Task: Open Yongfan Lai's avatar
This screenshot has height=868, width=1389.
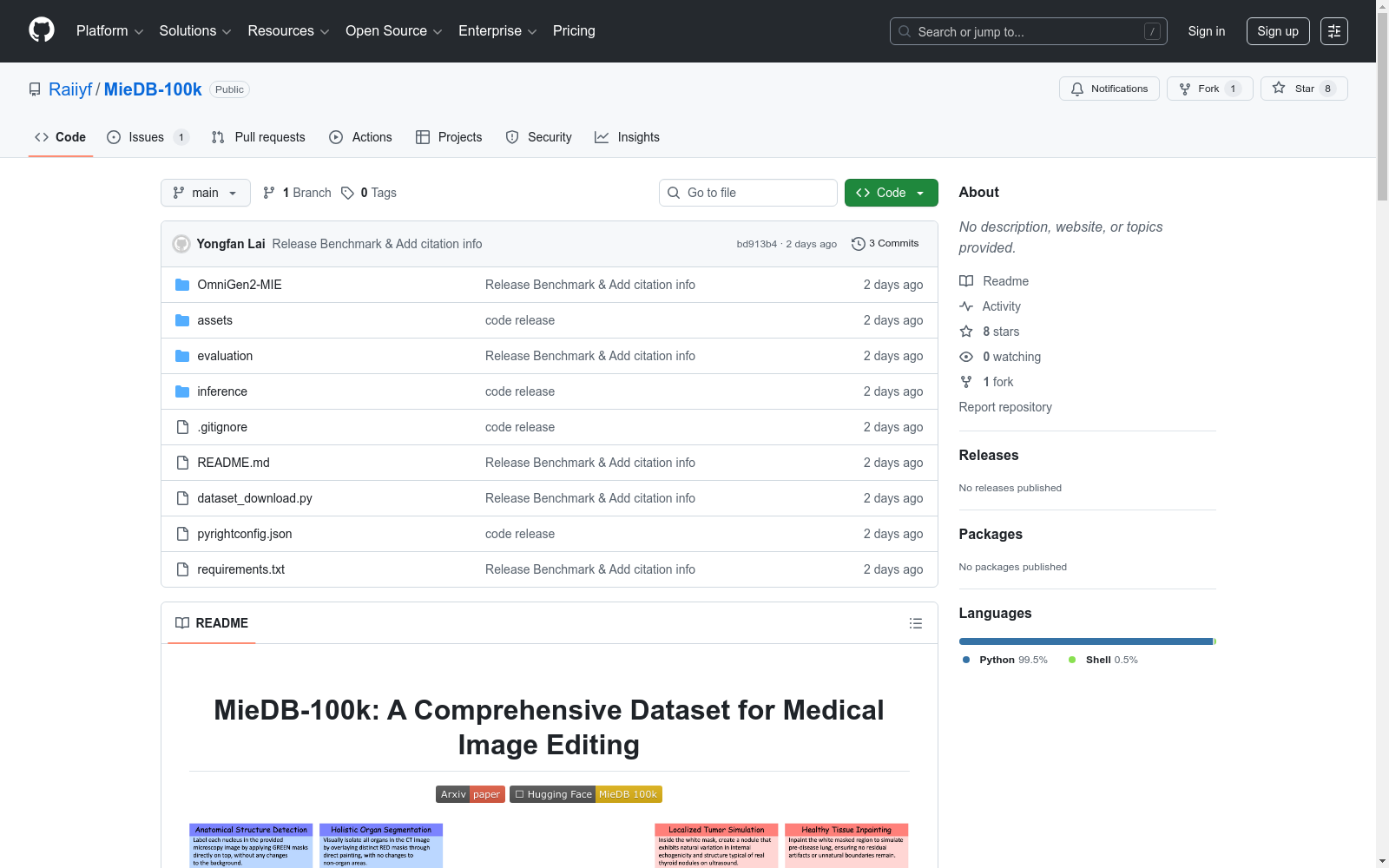Action: pos(181,244)
